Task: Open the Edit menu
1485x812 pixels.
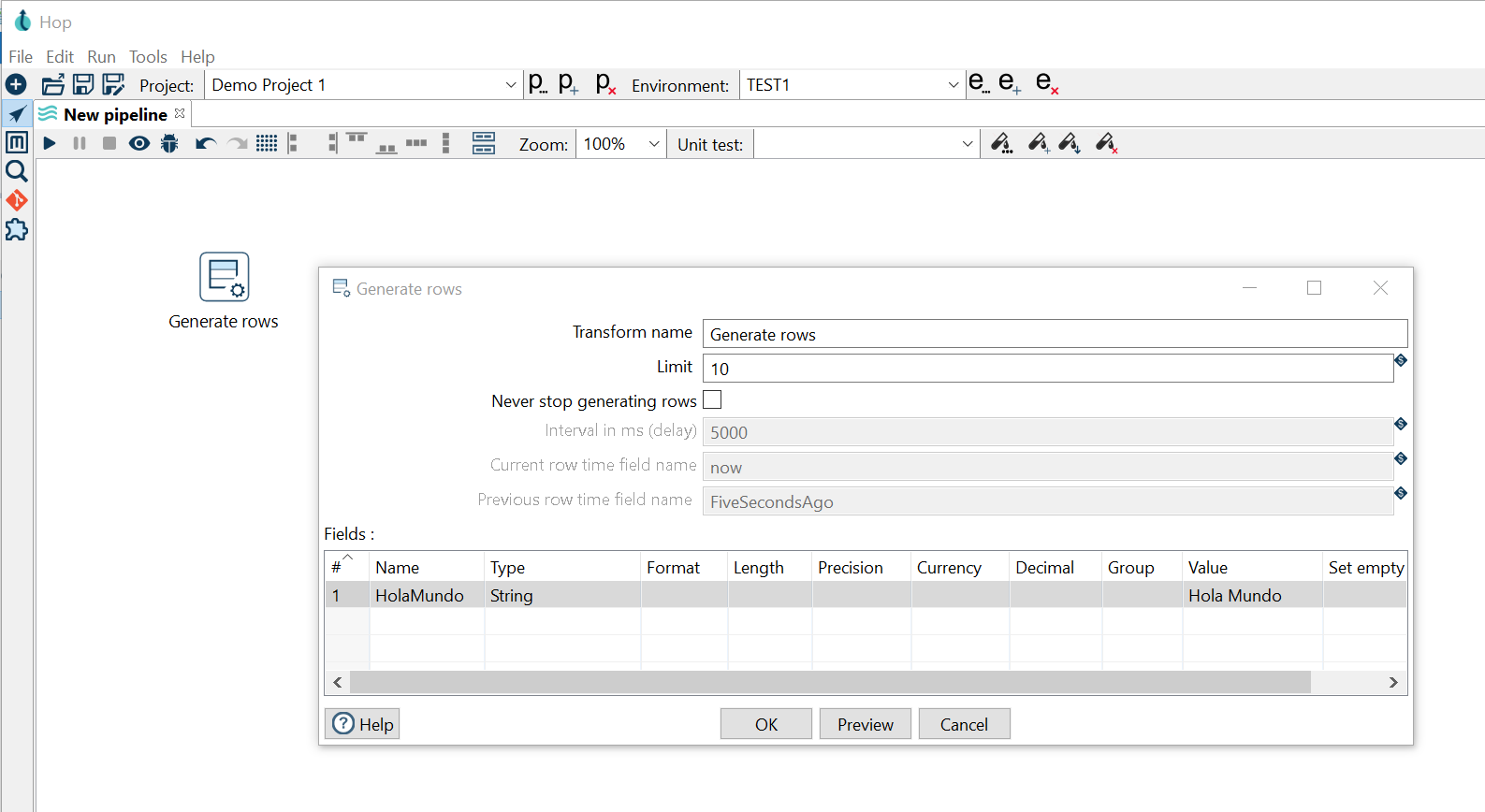Action: [60, 57]
